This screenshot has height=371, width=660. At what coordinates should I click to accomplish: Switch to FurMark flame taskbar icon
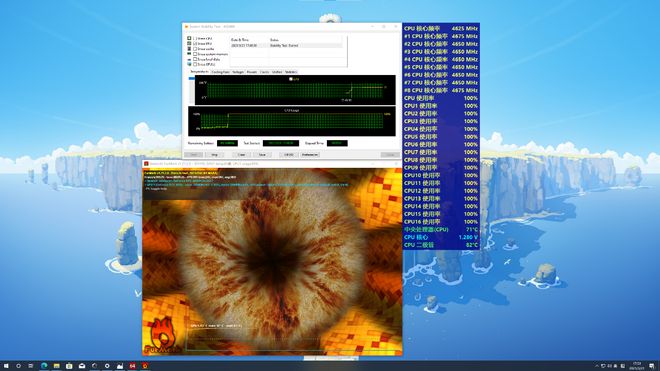pos(145,366)
